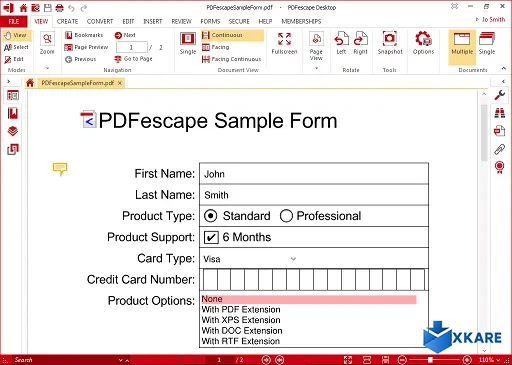Enter Fullscreen mode
The image size is (512, 365).
click(284, 43)
